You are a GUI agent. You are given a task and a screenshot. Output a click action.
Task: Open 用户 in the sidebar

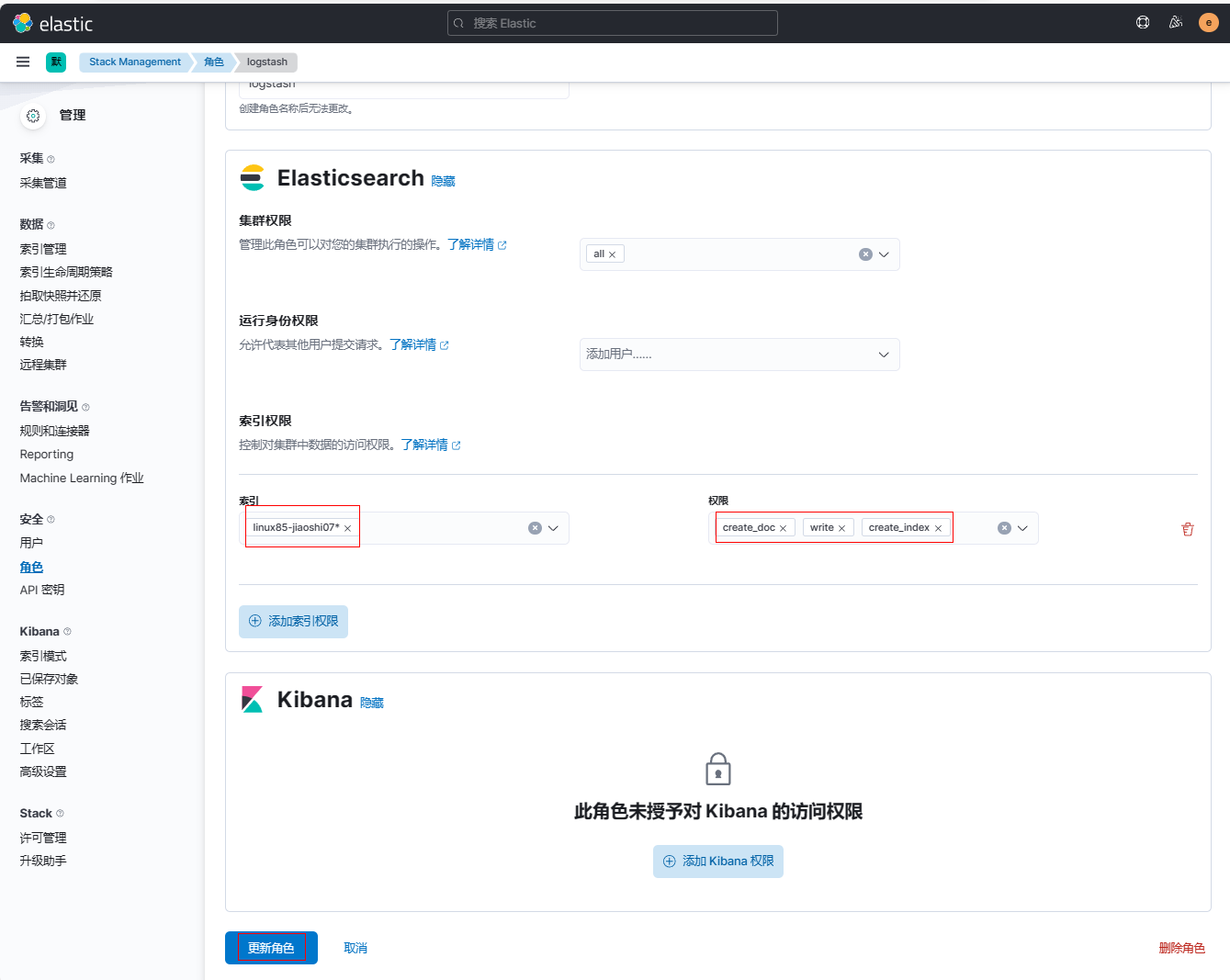click(x=31, y=543)
